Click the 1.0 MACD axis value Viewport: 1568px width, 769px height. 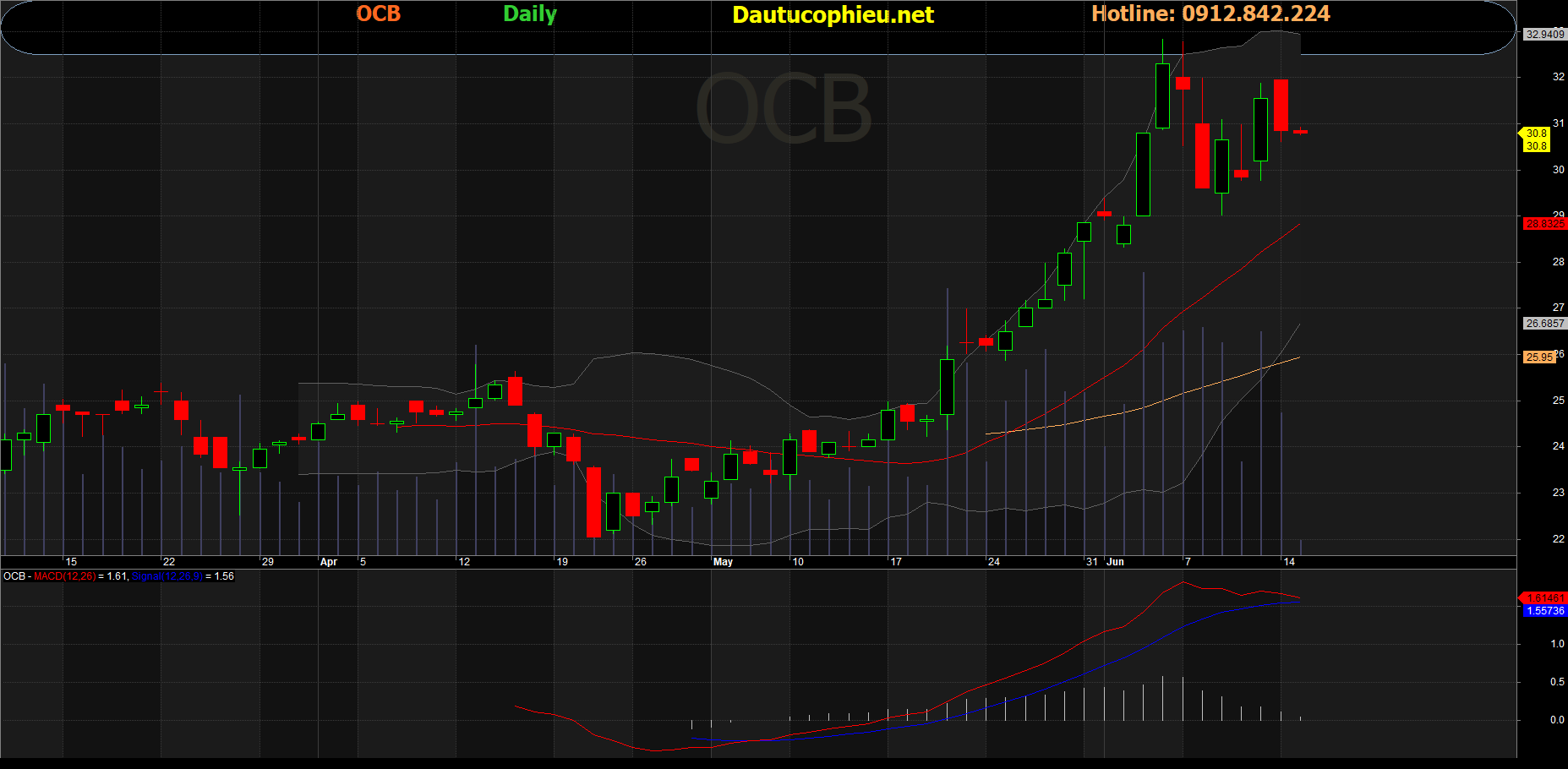click(x=1557, y=644)
